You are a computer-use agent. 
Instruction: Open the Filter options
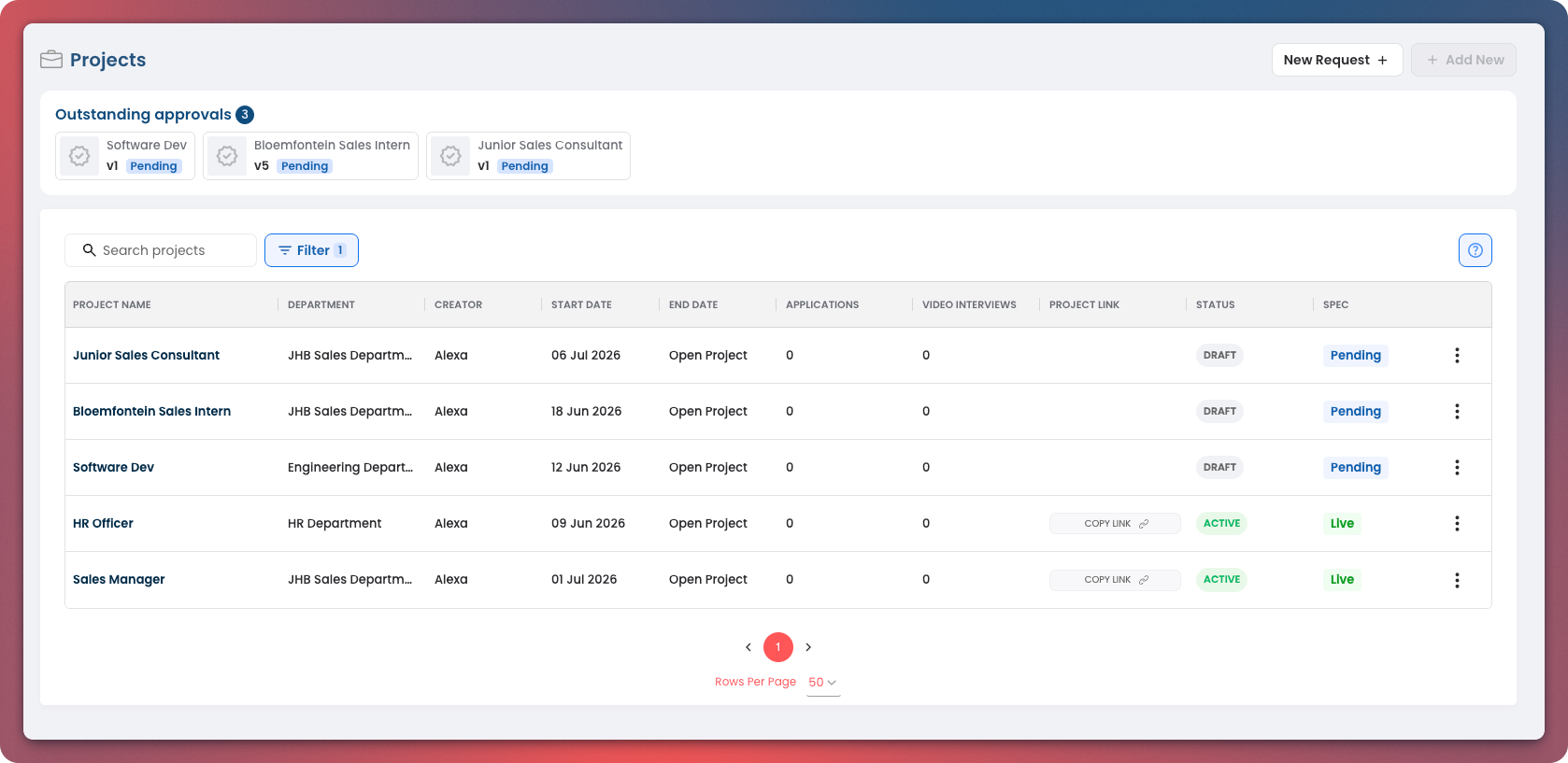(311, 250)
